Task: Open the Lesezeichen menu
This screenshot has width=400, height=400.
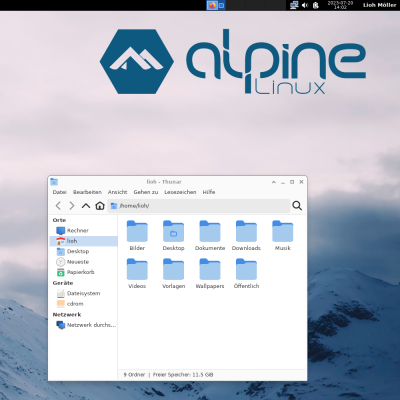Action: coord(180,192)
